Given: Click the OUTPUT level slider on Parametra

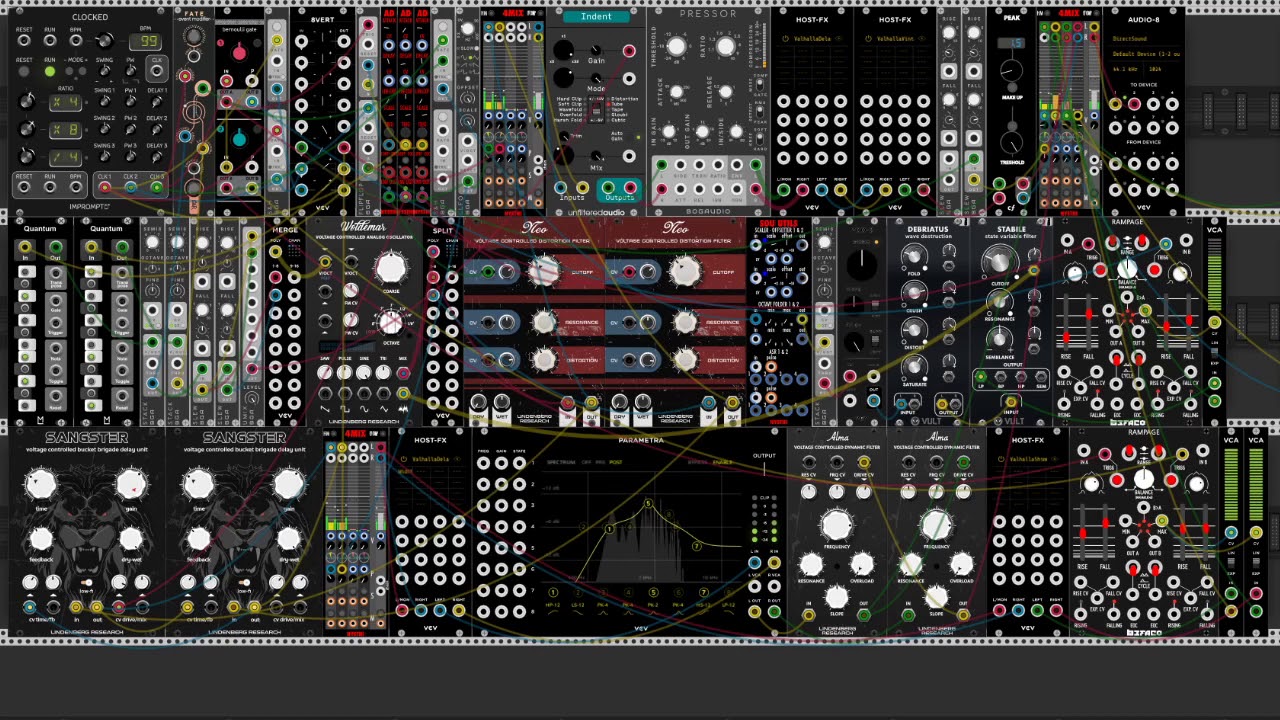Looking at the screenshot, I should pyautogui.click(x=764, y=470).
